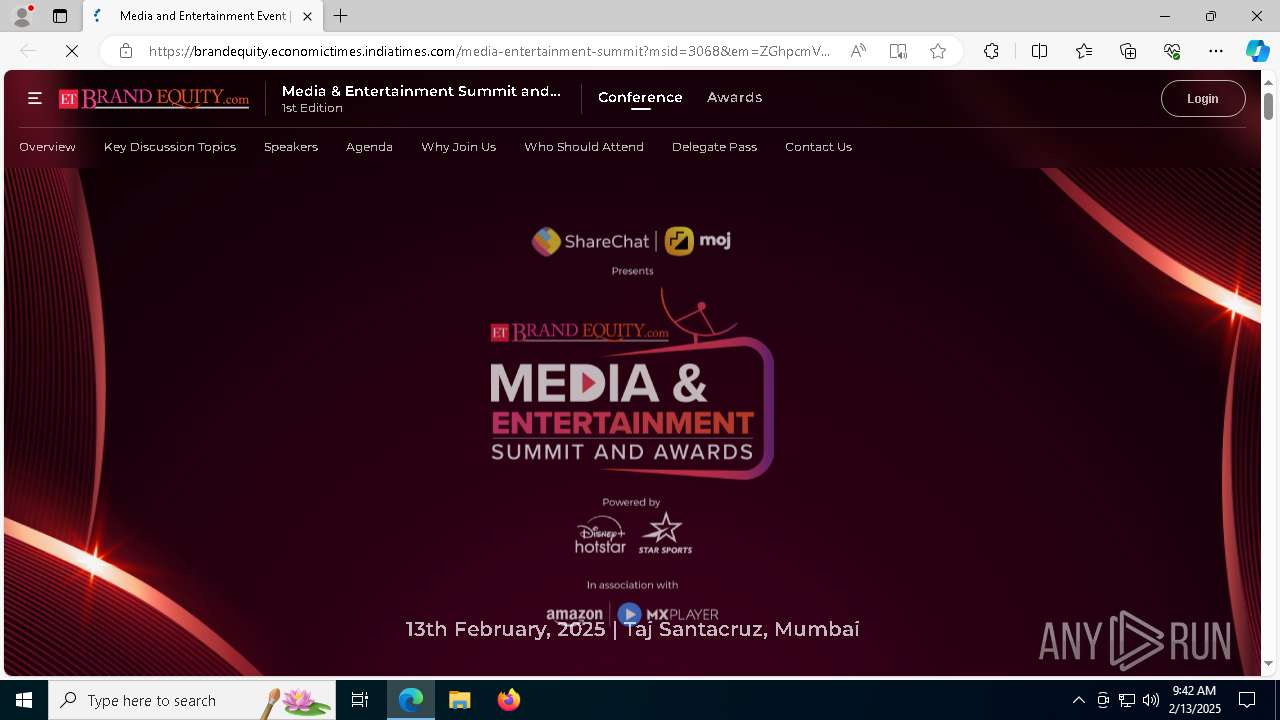1280x720 pixels.
Task: Click the page vertical scrollbar
Action: [x=1268, y=105]
